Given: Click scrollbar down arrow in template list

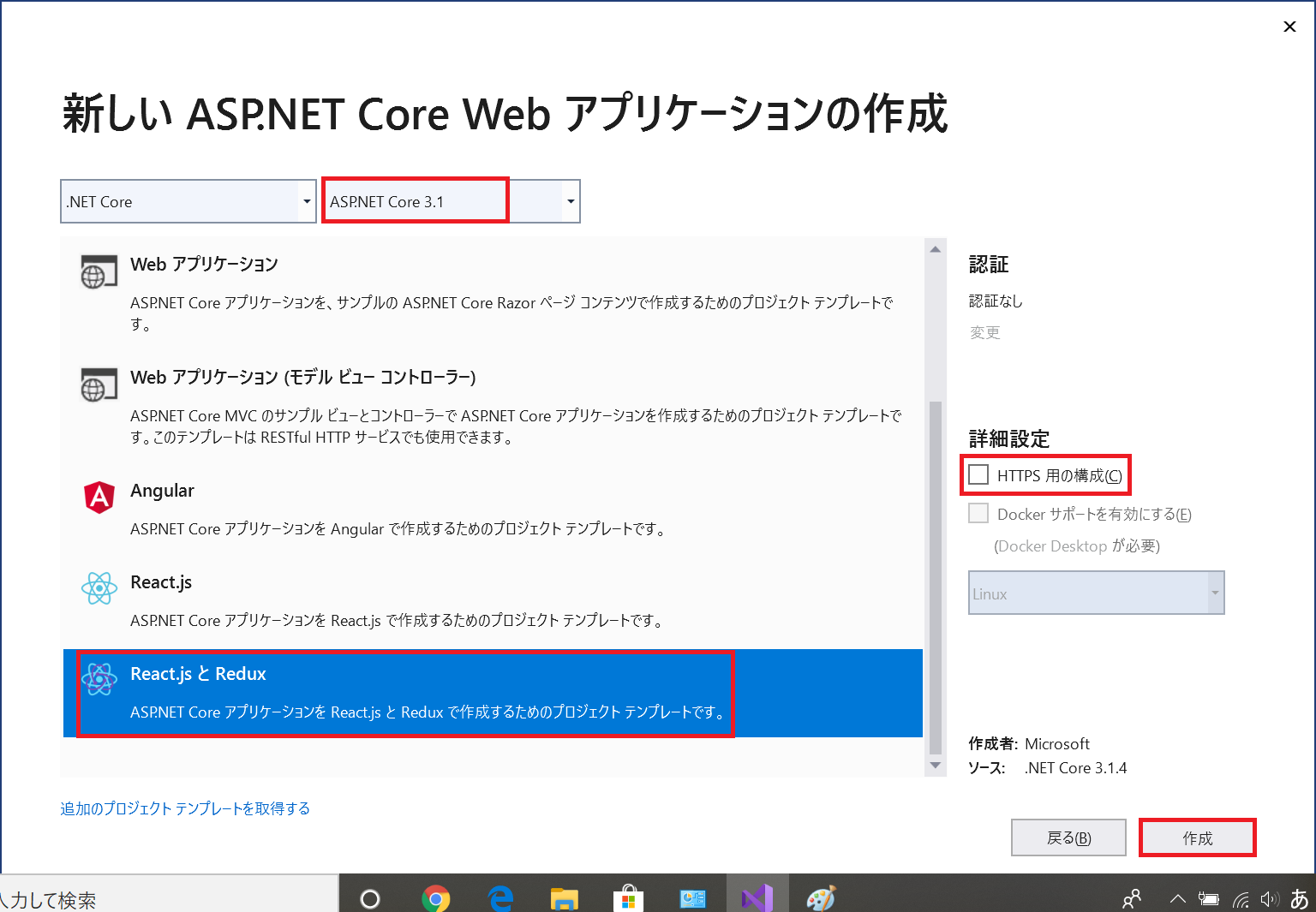Looking at the screenshot, I should pos(936,766).
